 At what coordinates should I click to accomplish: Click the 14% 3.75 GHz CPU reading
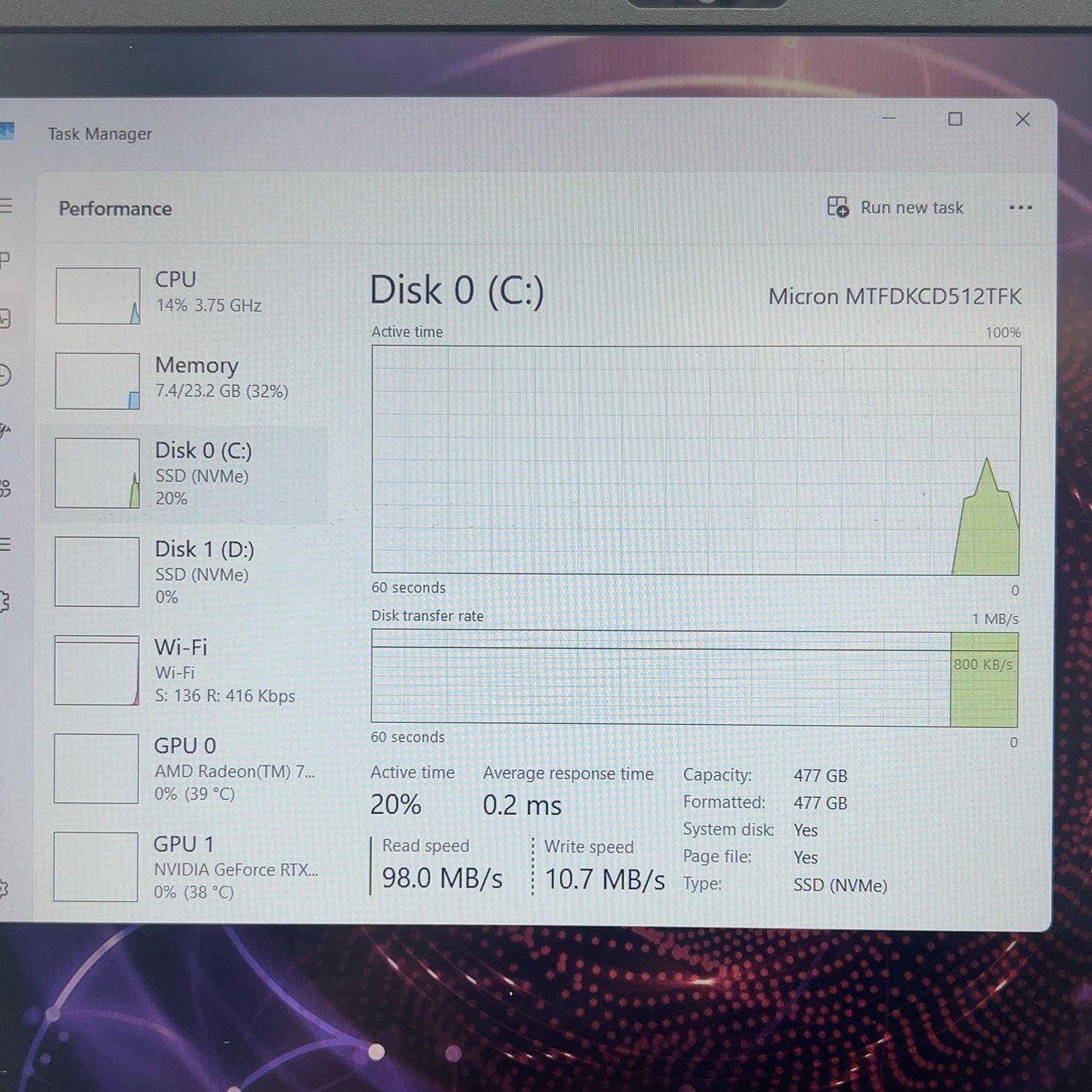coord(209,306)
